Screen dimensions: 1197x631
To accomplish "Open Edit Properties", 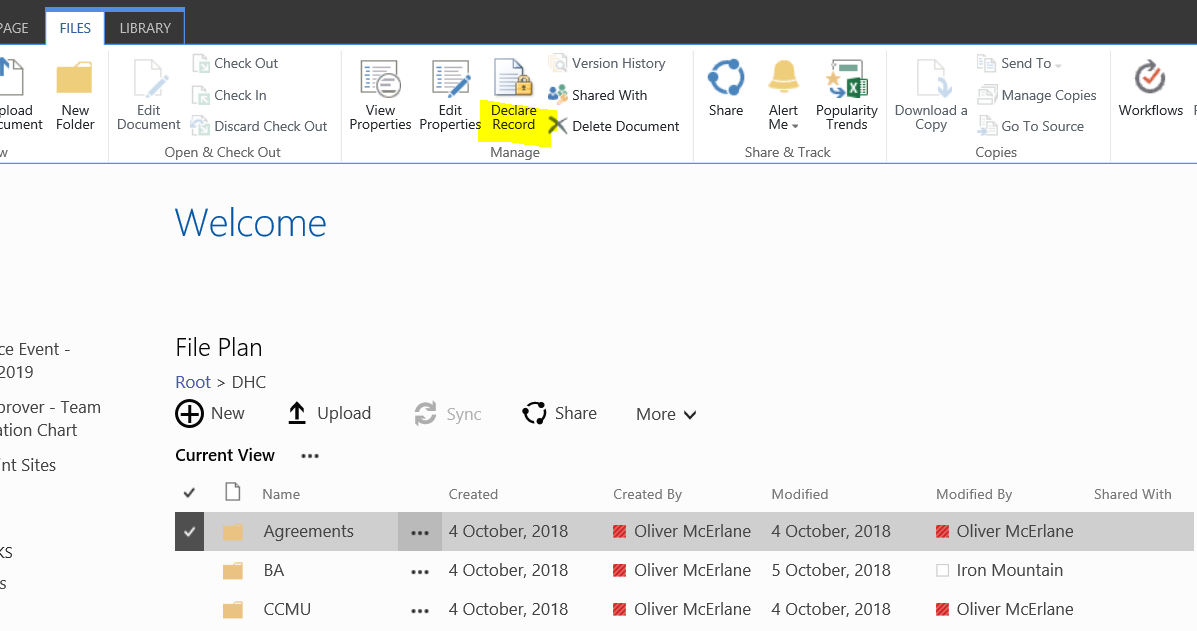I will pyautogui.click(x=450, y=95).
